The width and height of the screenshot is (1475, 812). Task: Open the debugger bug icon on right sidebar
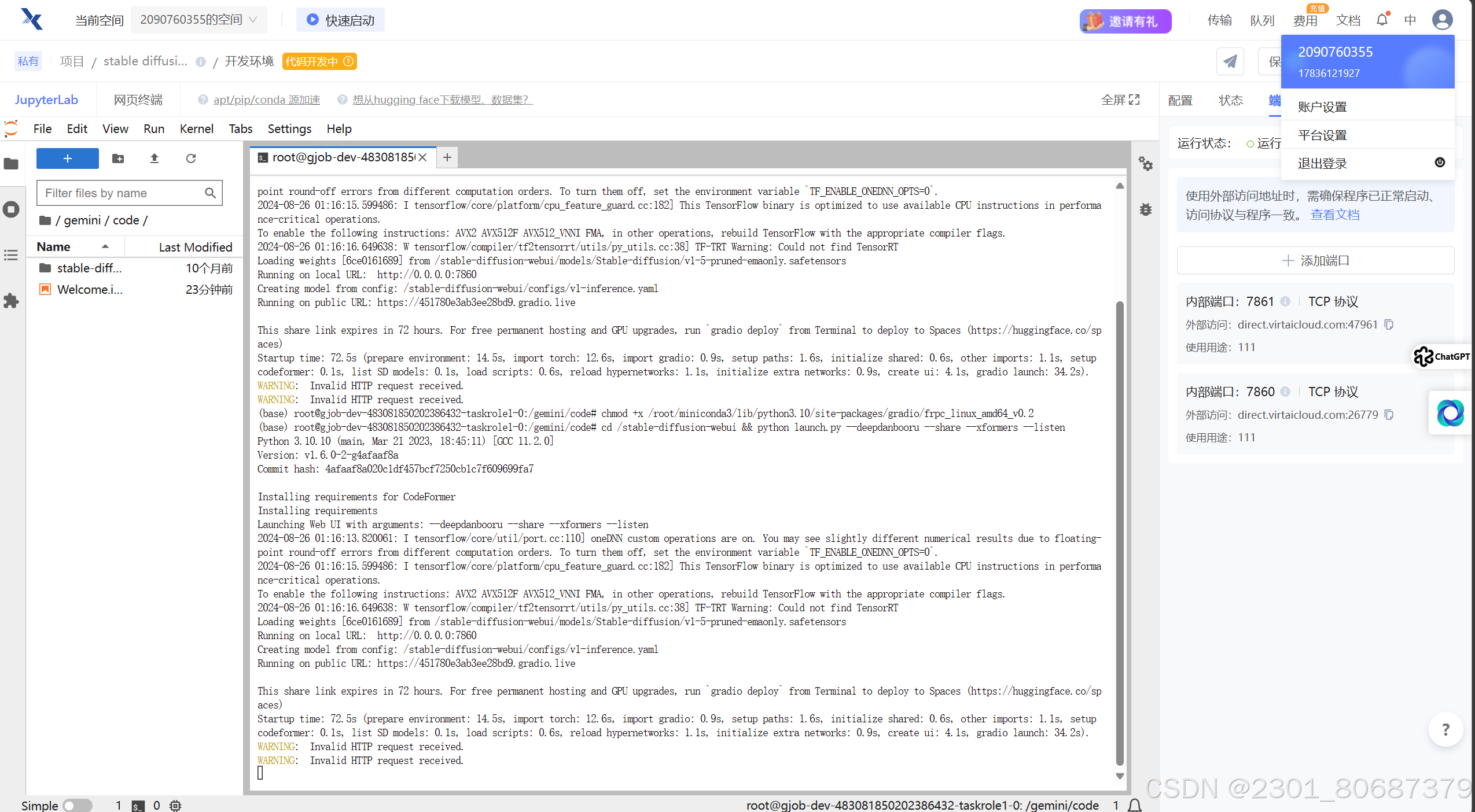click(1145, 209)
